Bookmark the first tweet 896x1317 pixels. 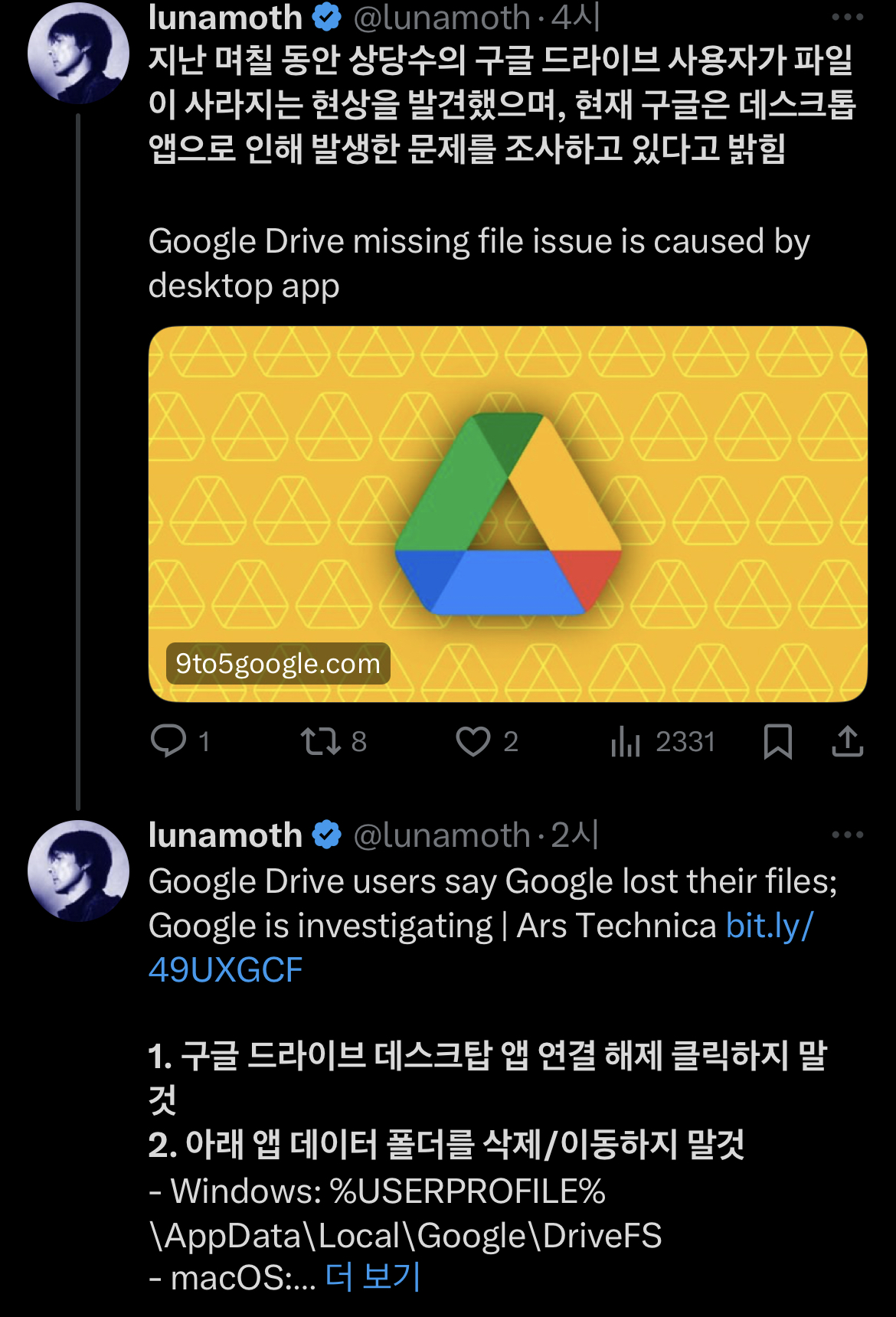[777, 741]
